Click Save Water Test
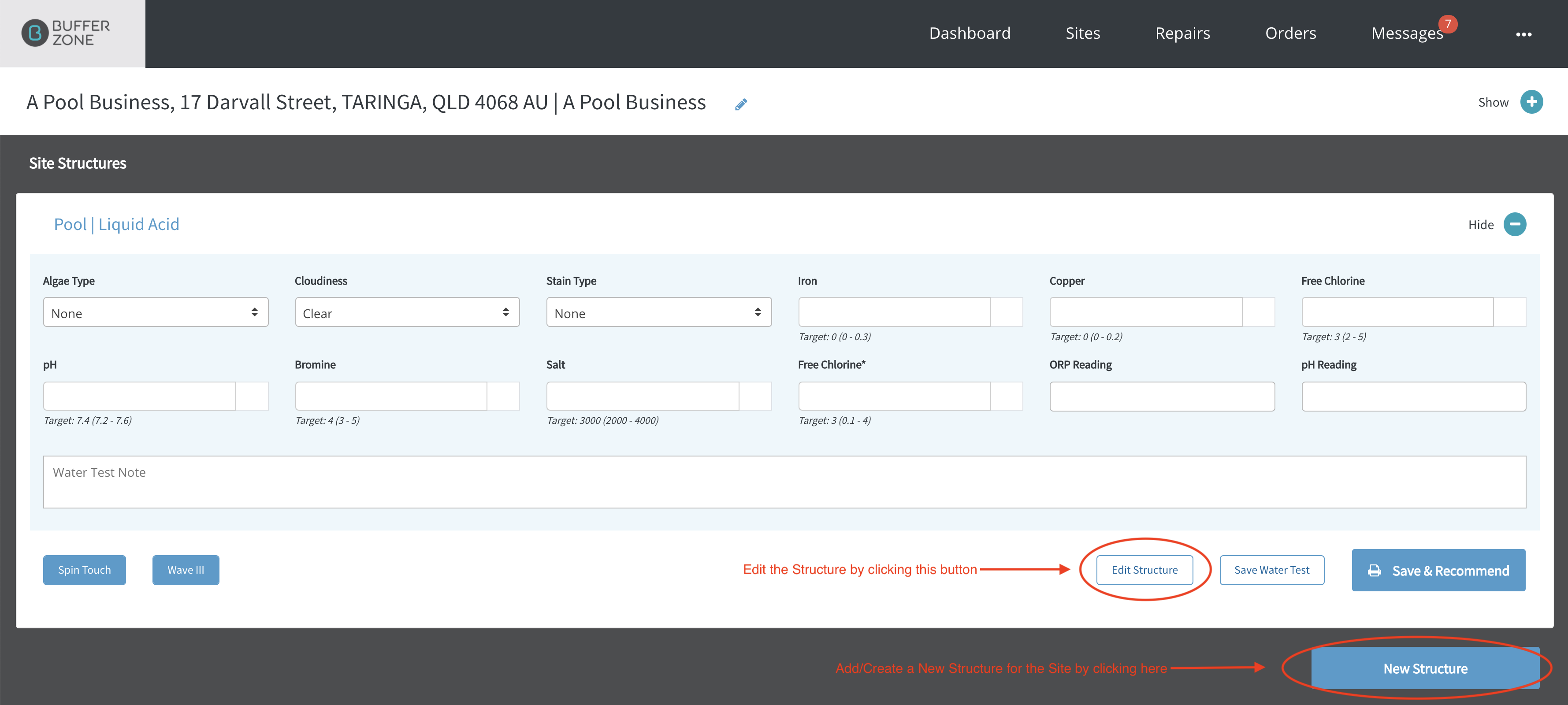This screenshot has width=1568, height=705. (x=1271, y=571)
